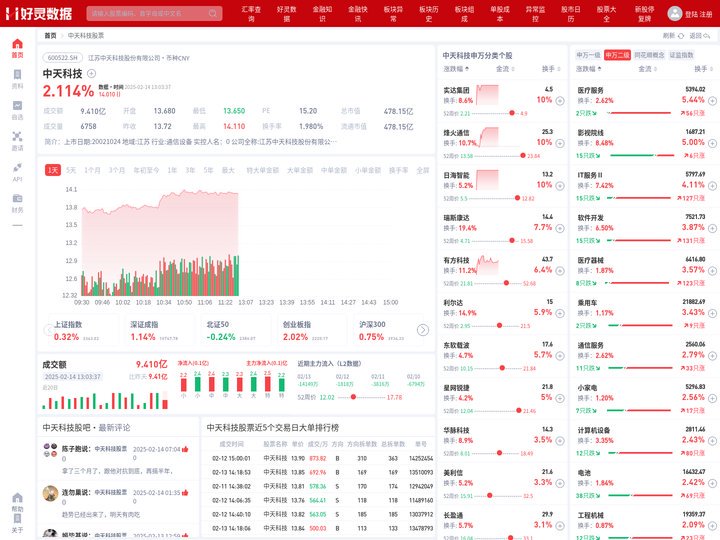
Task: Click 实达集团 52周价 slider dot
Action: (512, 113)
